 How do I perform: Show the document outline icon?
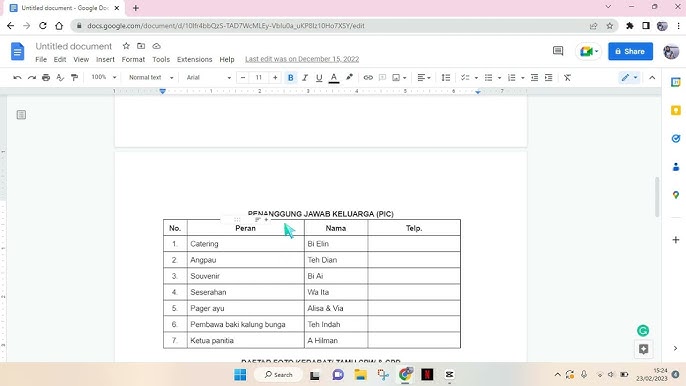(x=21, y=115)
